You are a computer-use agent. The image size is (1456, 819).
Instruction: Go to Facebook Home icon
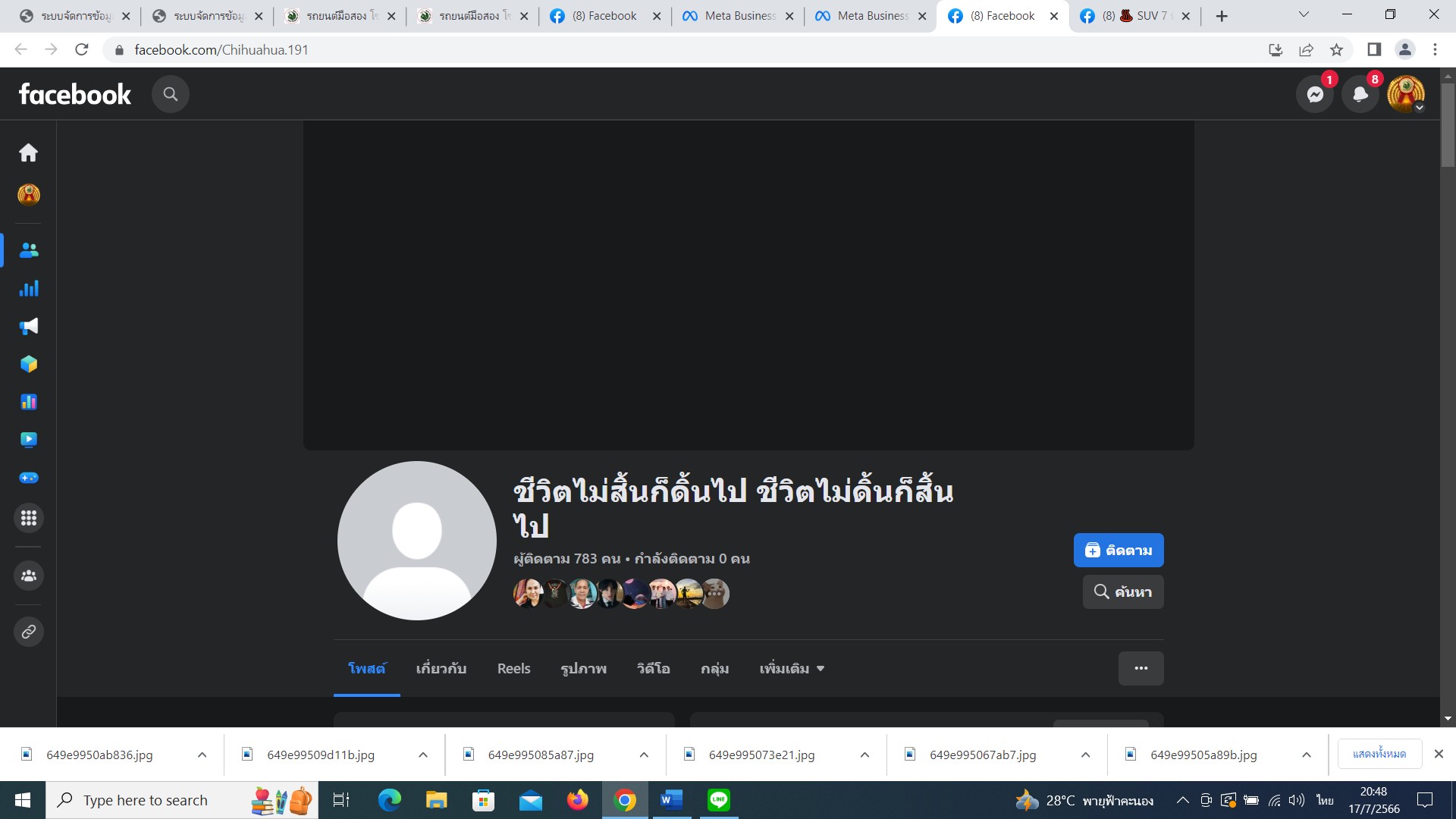(29, 152)
